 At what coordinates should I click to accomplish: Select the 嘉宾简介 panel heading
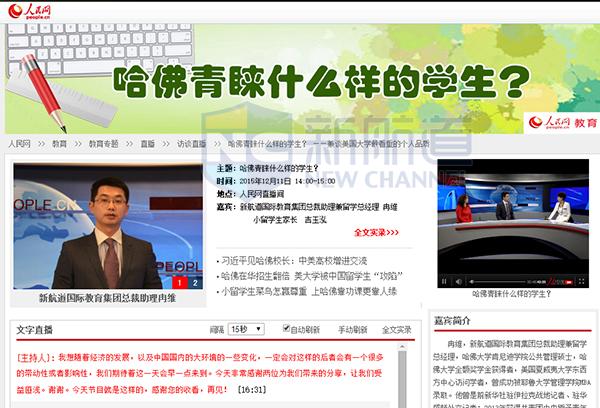point(452,321)
